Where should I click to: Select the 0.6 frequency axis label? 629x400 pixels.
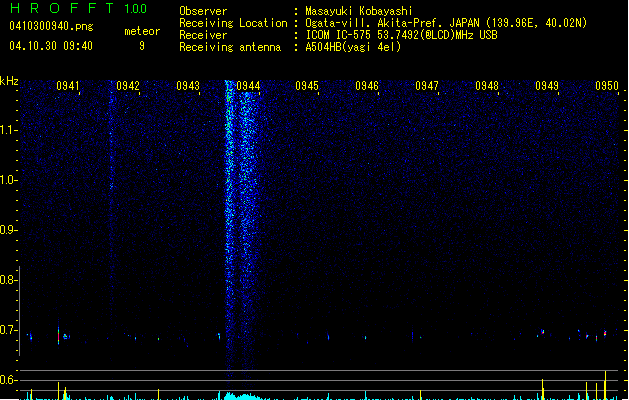click(8, 380)
